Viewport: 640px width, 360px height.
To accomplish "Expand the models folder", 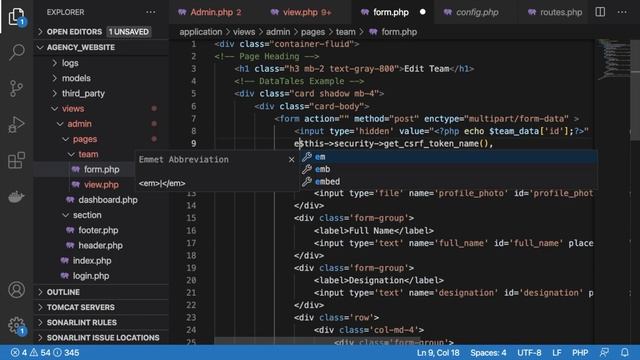I will click(101, 78).
